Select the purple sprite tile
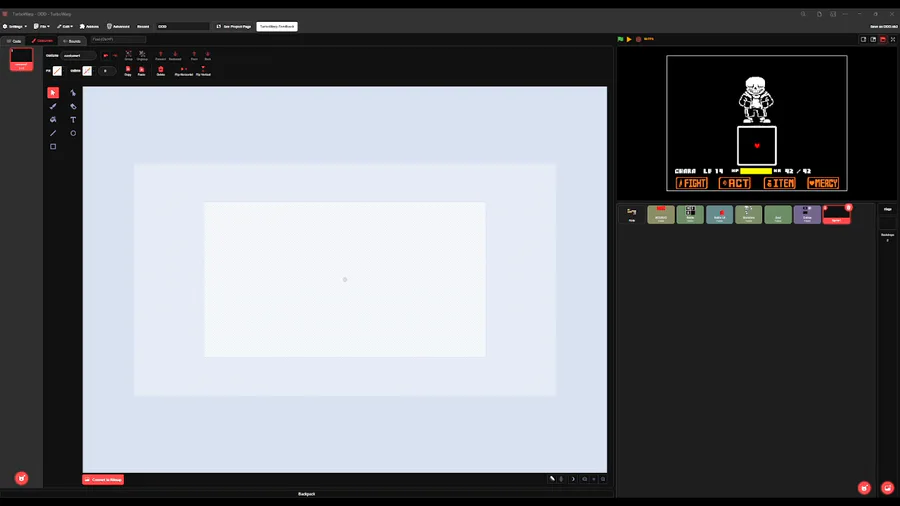Viewport: 900px width, 506px height. (807, 214)
